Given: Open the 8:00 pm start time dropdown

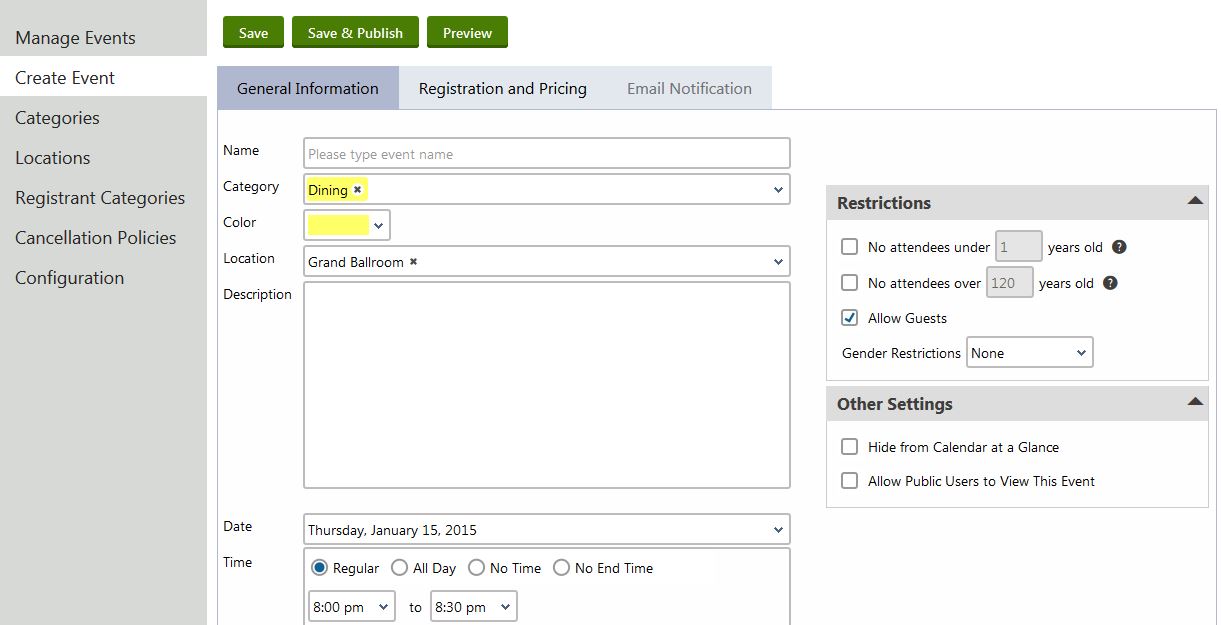Looking at the screenshot, I should point(351,607).
